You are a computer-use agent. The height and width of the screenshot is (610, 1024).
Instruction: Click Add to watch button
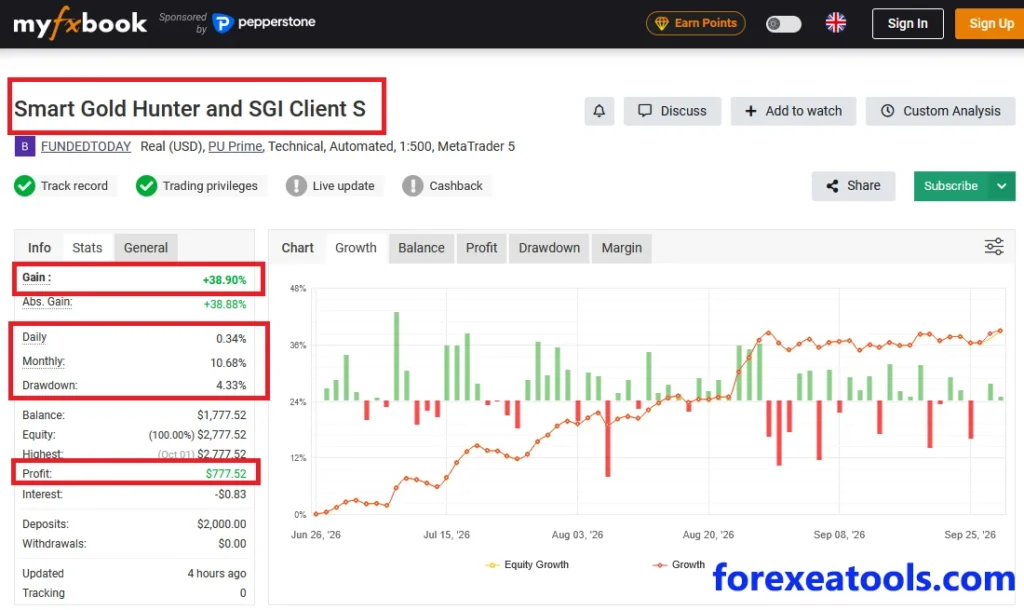pyautogui.click(x=793, y=111)
